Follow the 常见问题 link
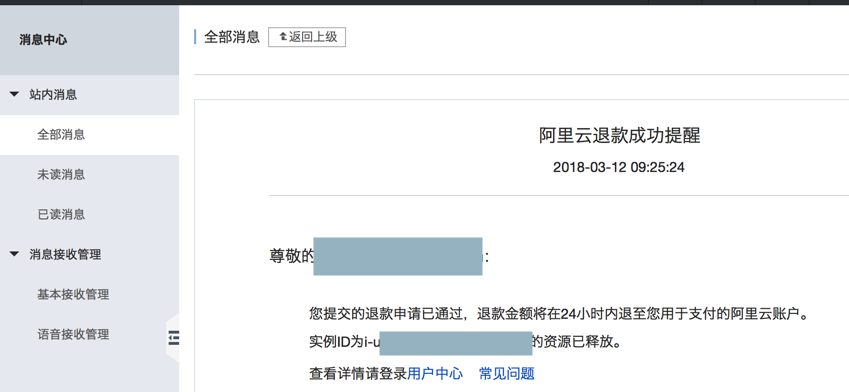The image size is (849, 392). point(507,374)
